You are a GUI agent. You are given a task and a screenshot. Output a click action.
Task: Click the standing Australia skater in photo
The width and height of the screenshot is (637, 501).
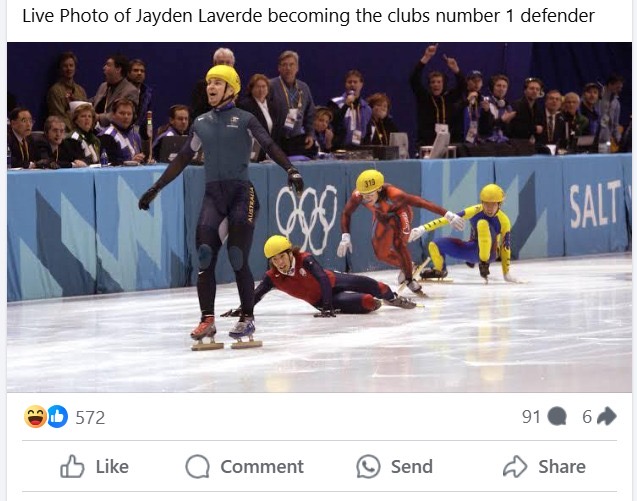(221, 207)
